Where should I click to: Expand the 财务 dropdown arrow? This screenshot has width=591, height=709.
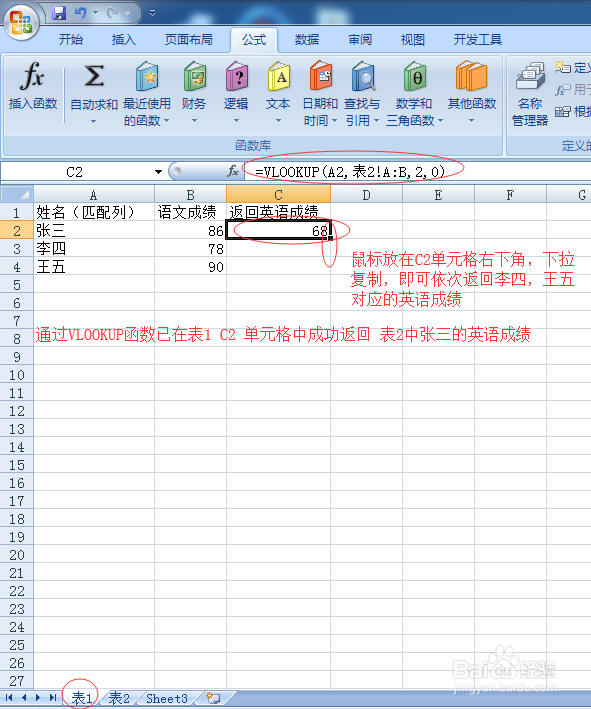click(194, 121)
